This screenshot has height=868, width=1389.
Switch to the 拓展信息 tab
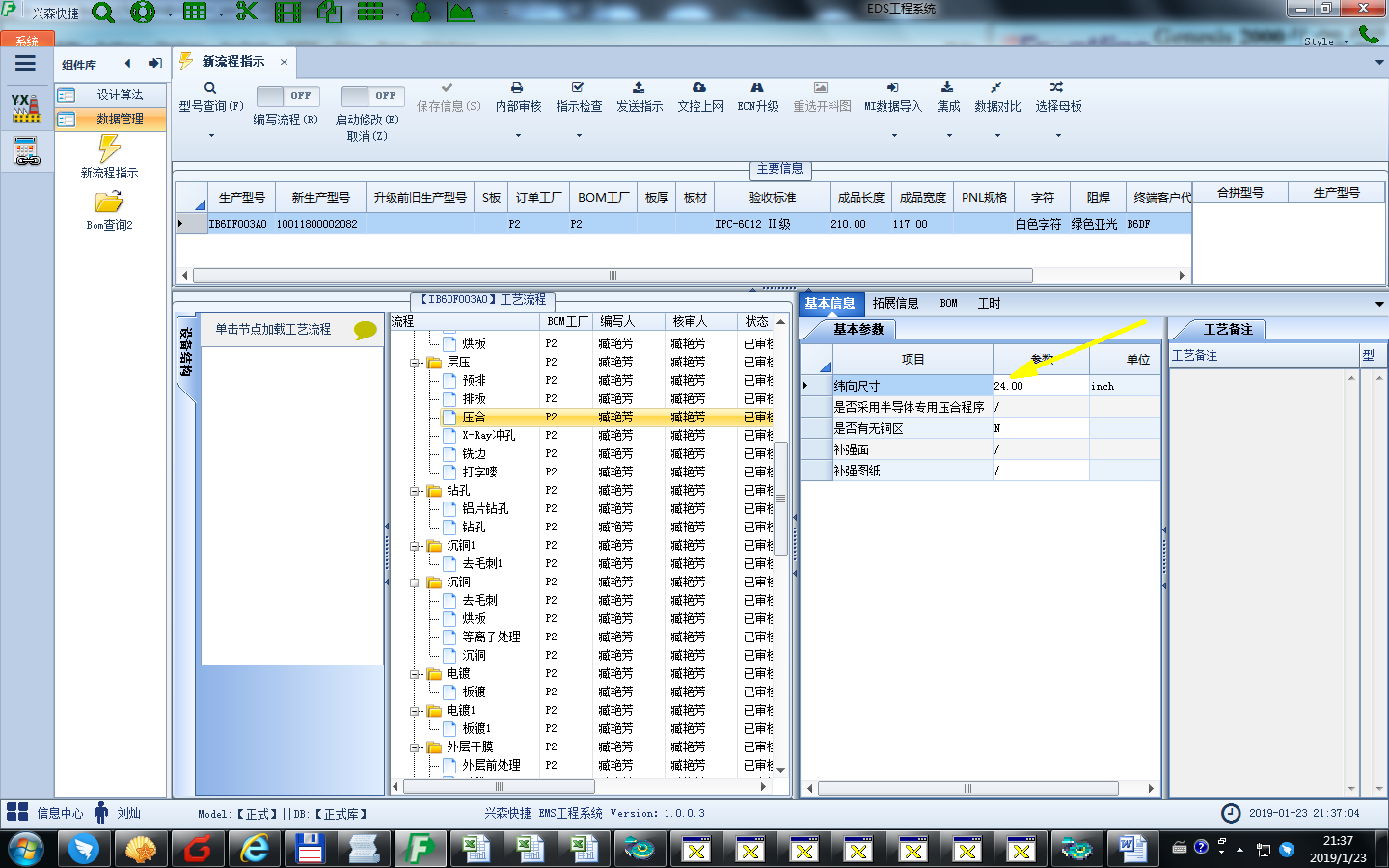[x=895, y=303]
